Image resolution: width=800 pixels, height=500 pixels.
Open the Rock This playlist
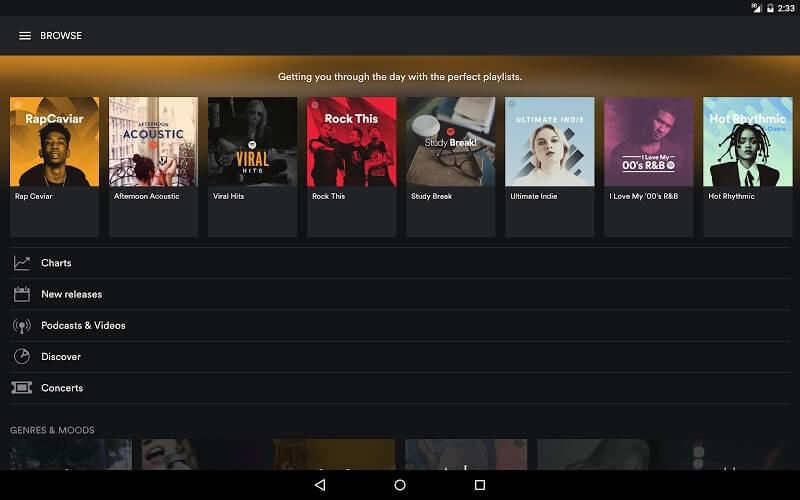(352, 167)
